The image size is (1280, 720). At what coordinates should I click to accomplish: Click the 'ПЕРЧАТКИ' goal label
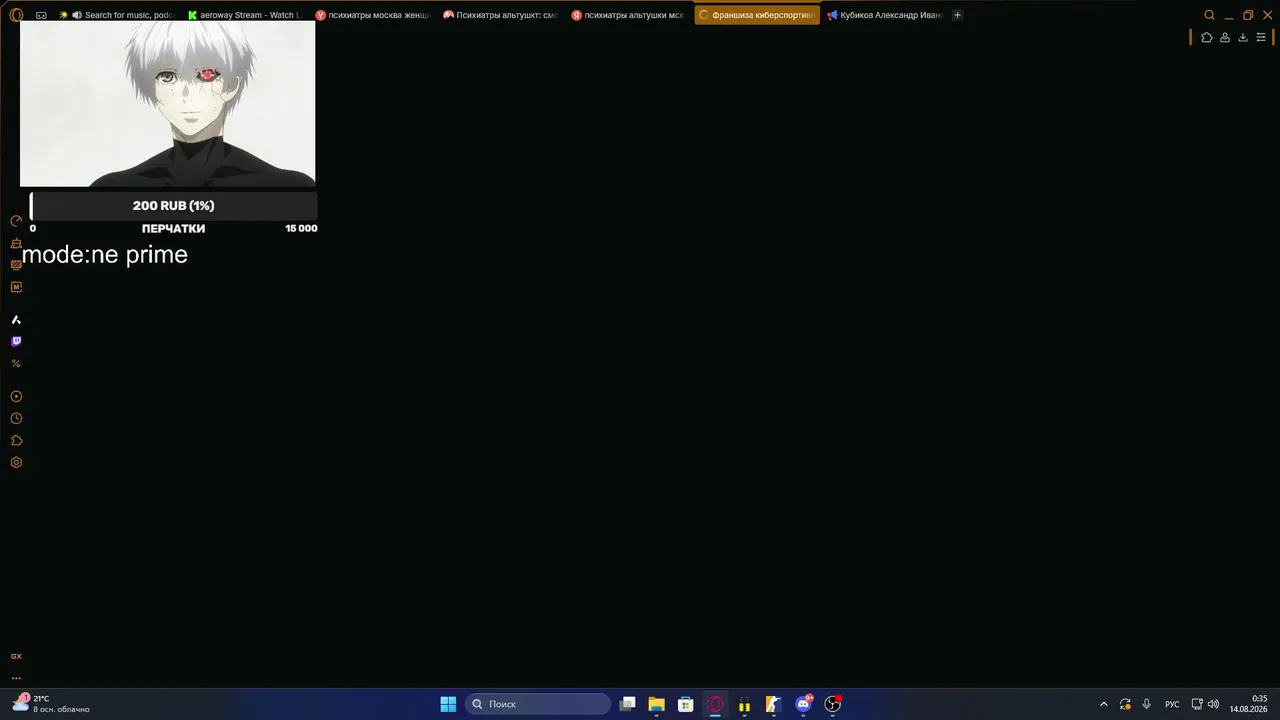(x=174, y=229)
